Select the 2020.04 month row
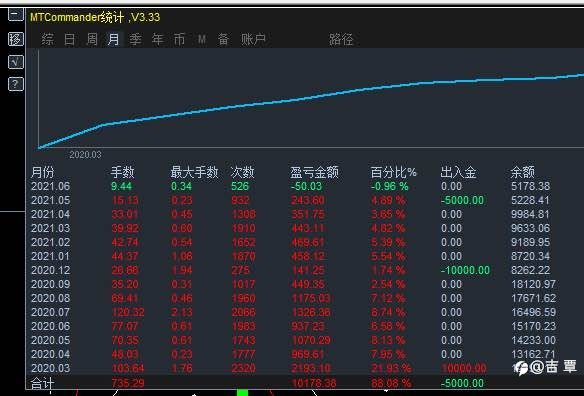Viewport: 584px width, 396px height. pyautogui.click(x=294, y=354)
